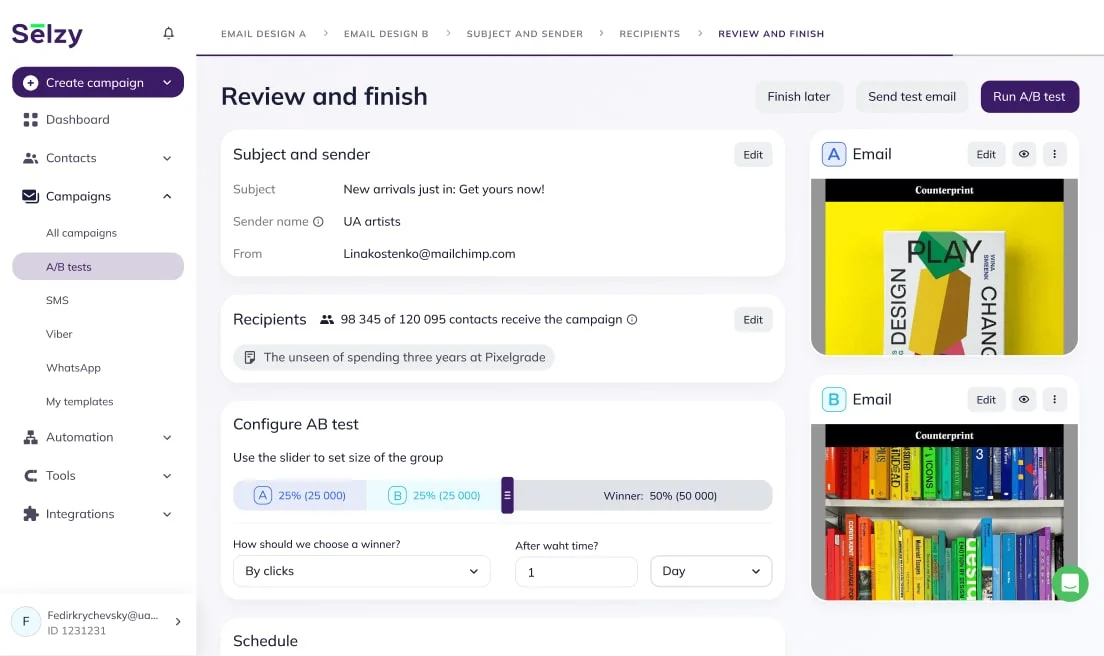Viewport: 1104px width, 656px height.
Task: Click the notification bell icon
Action: click(x=168, y=33)
